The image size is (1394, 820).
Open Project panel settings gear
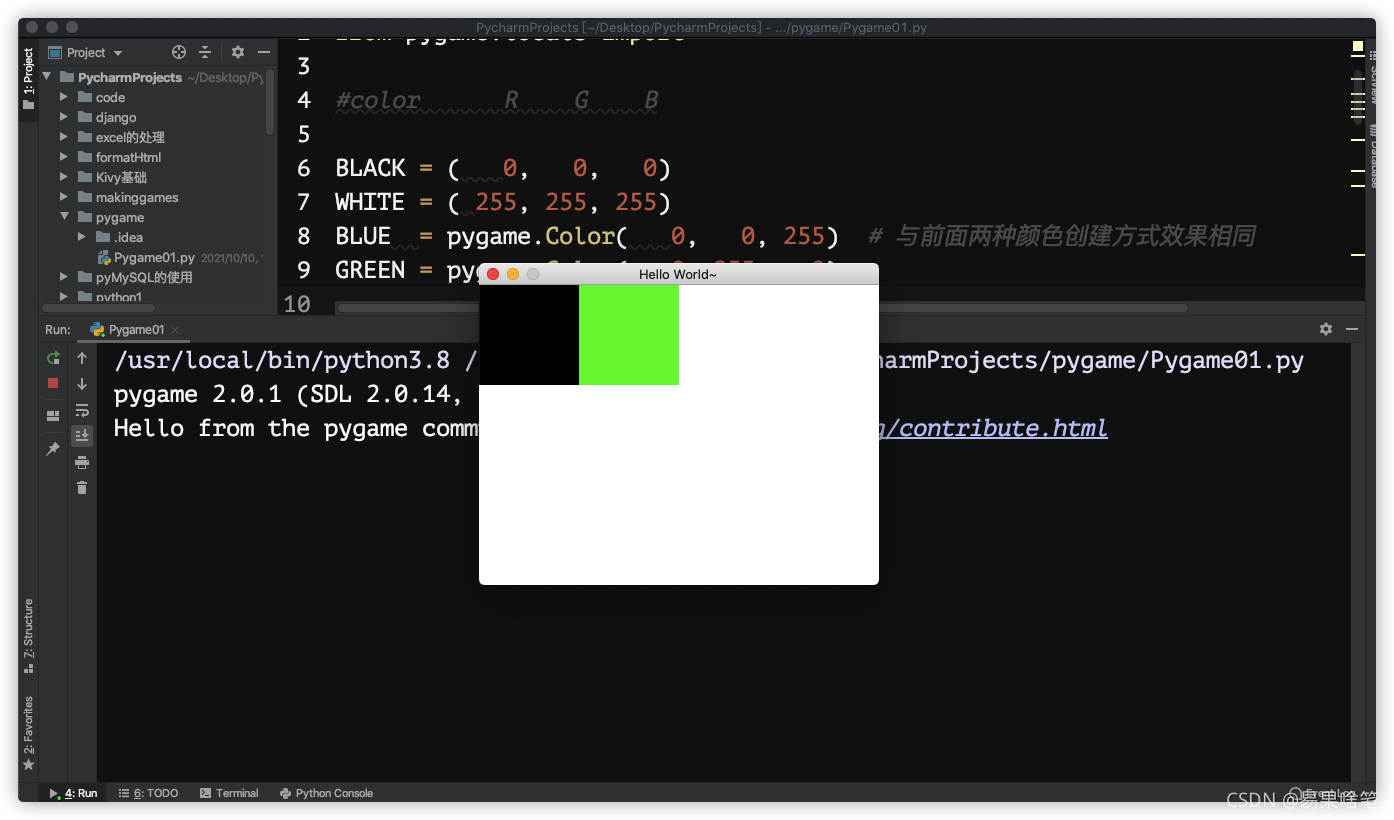[x=237, y=52]
